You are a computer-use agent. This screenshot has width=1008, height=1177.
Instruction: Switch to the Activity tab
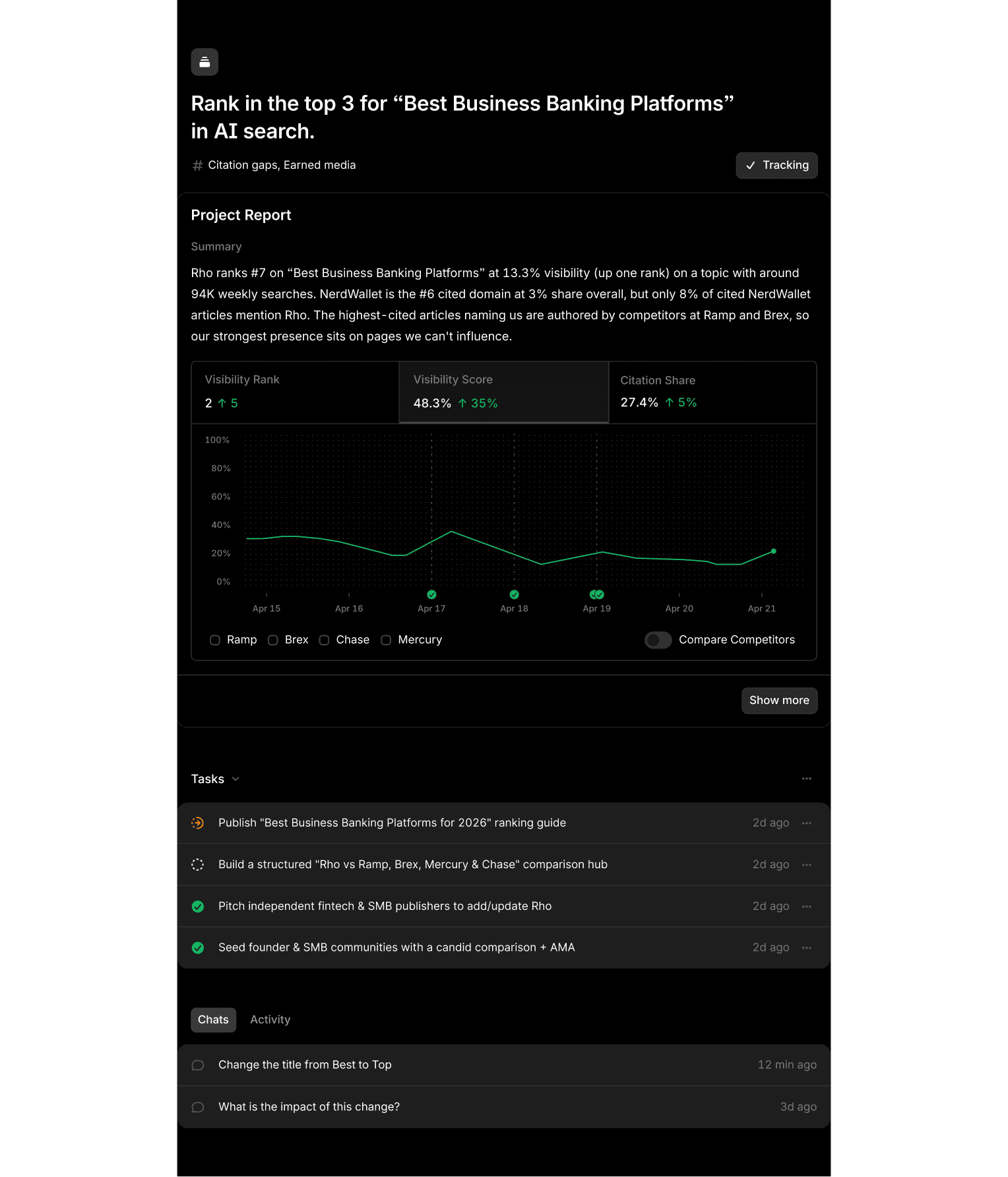pyautogui.click(x=270, y=1020)
